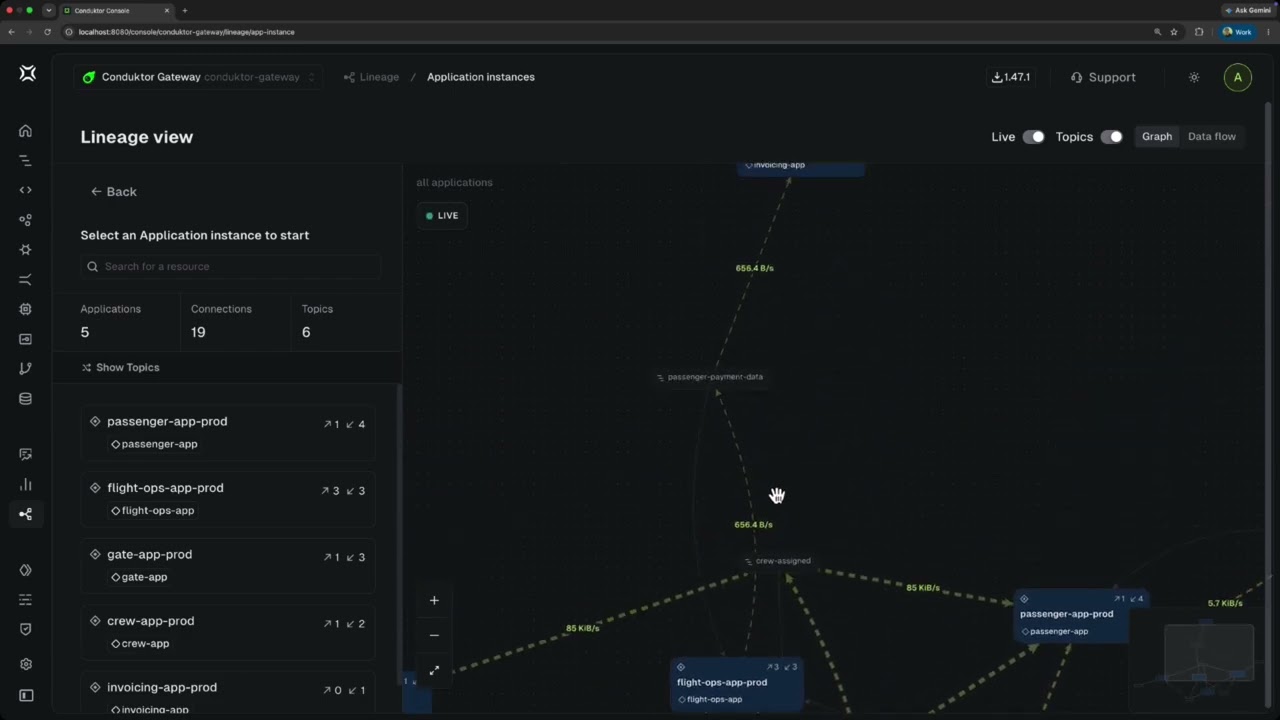Open the dashed list sidebar icon
The height and width of the screenshot is (720, 1280).
(26, 600)
